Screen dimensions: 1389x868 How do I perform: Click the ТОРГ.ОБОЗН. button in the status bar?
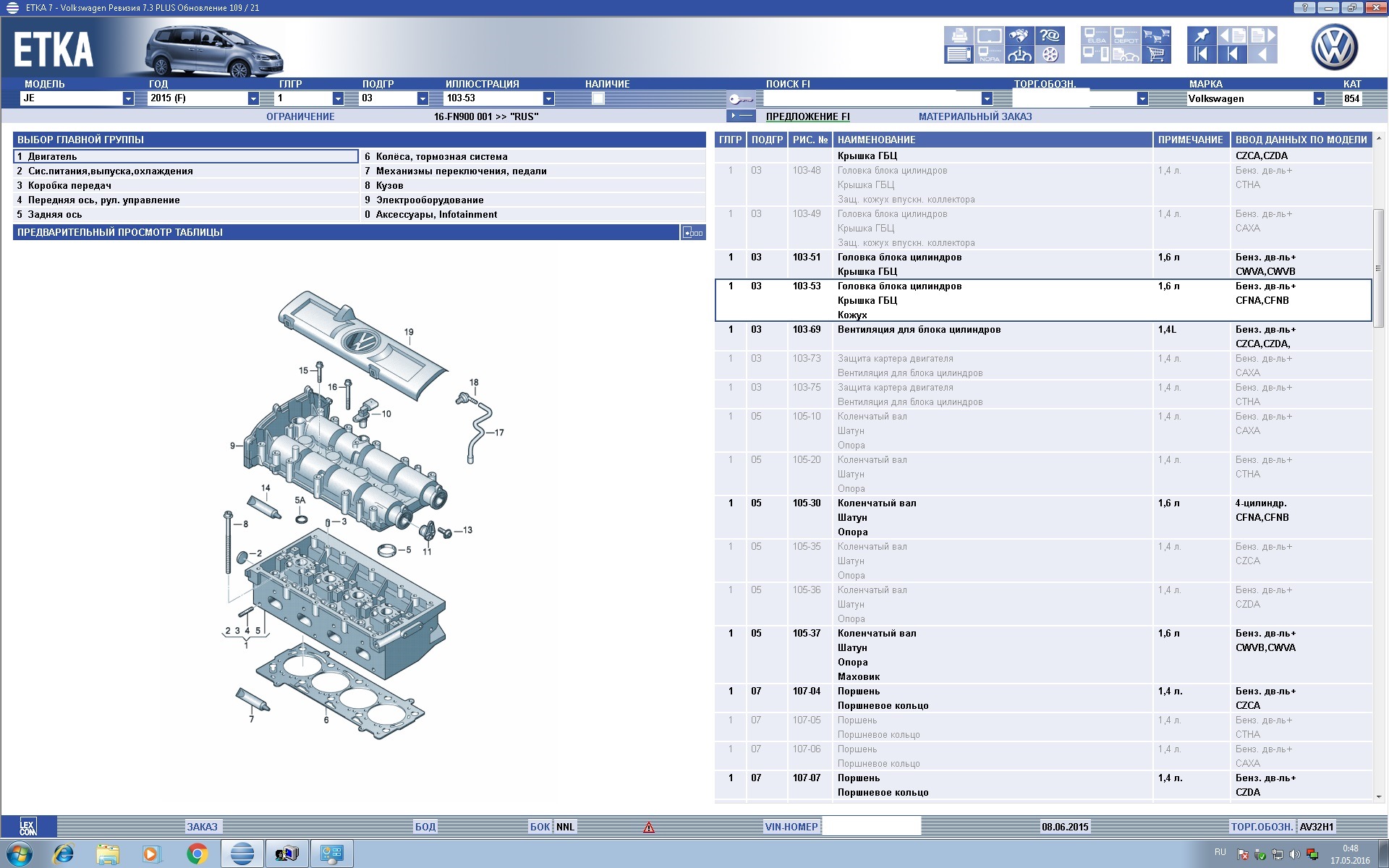tap(1262, 827)
